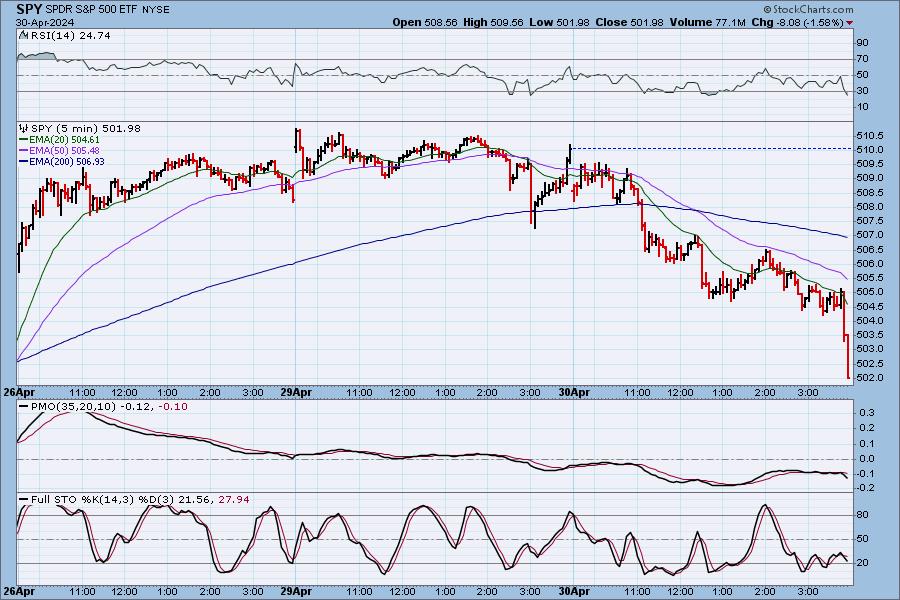The height and width of the screenshot is (600, 900).
Task: Click the black line swatch before PMO
Action: [24, 407]
